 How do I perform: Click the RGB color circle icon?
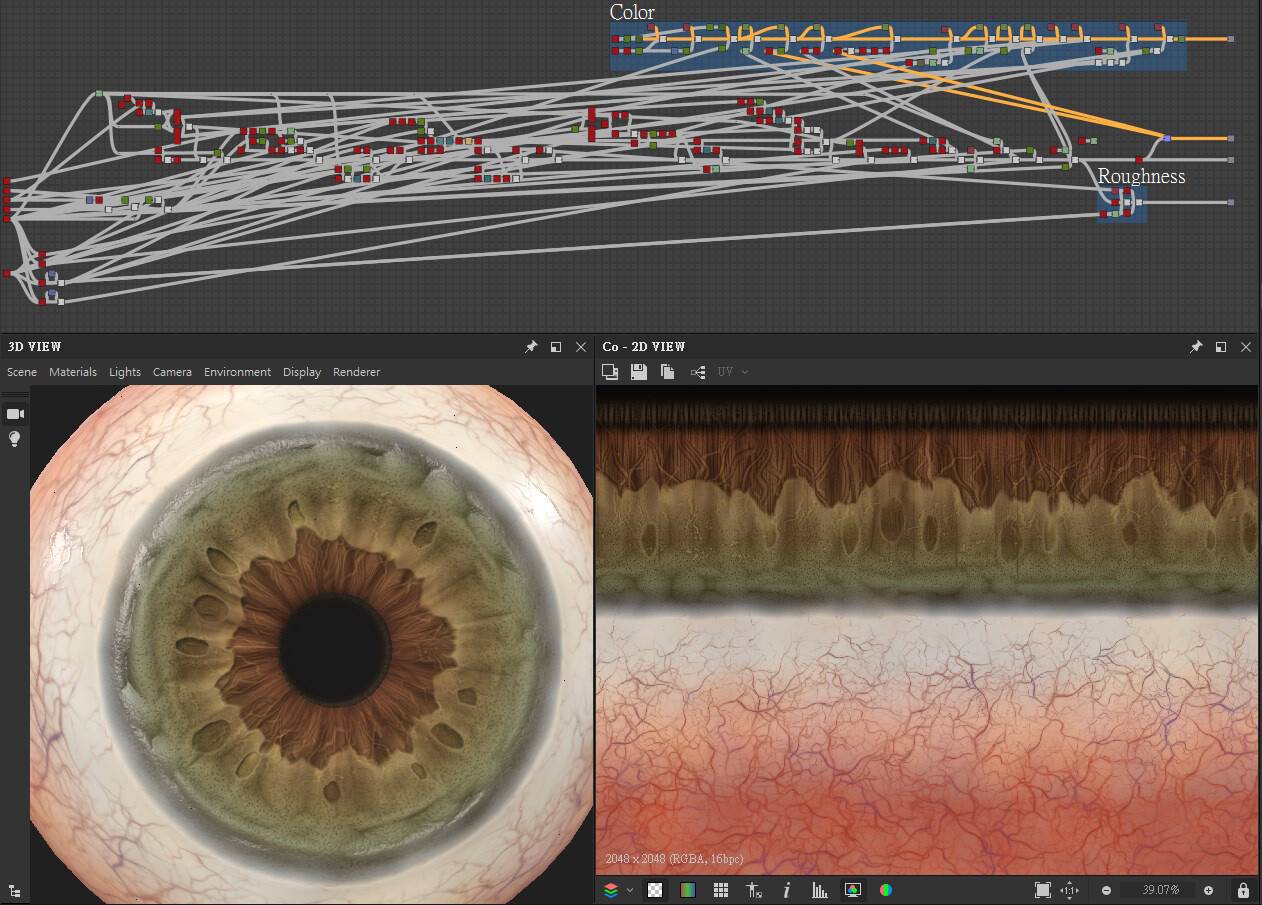886,890
